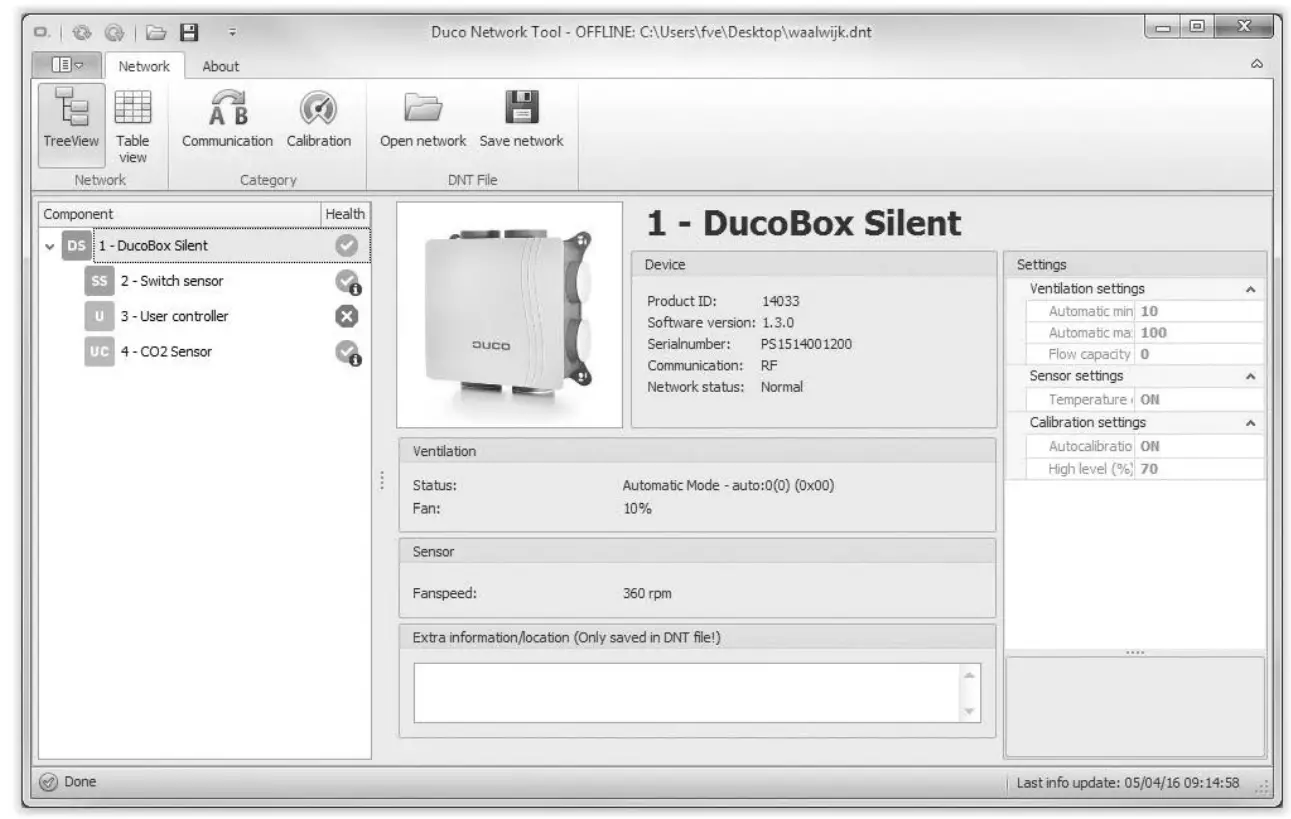Click the DS icon of DucoBox Silent
This screenshot has height=819, width=1291.
tap(76, 246)
